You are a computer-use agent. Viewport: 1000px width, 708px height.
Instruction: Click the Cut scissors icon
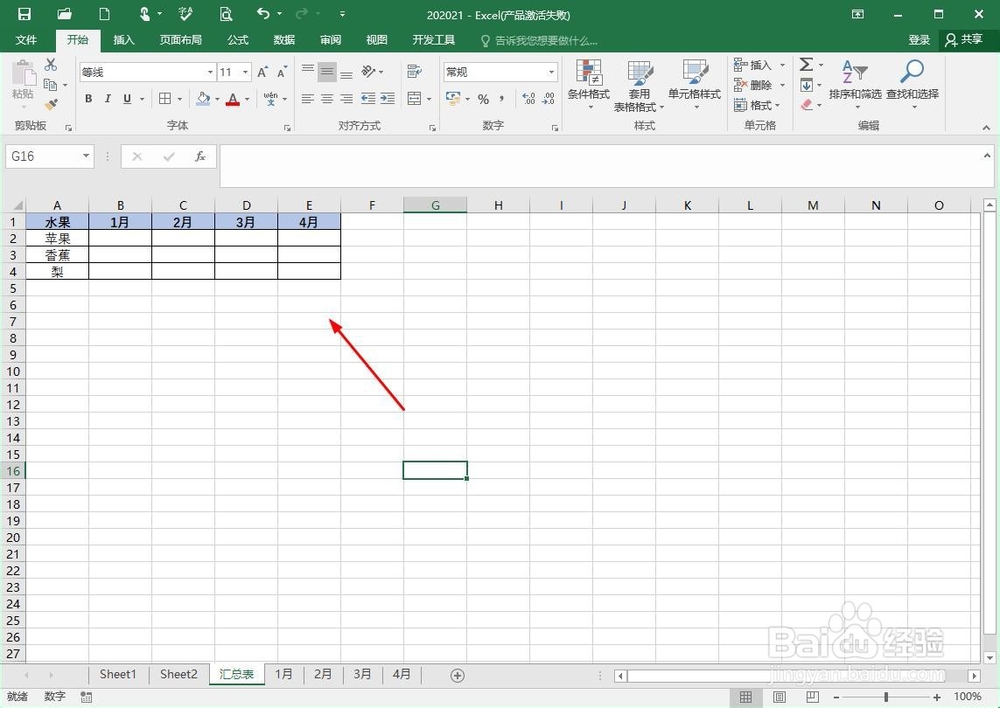51,64
